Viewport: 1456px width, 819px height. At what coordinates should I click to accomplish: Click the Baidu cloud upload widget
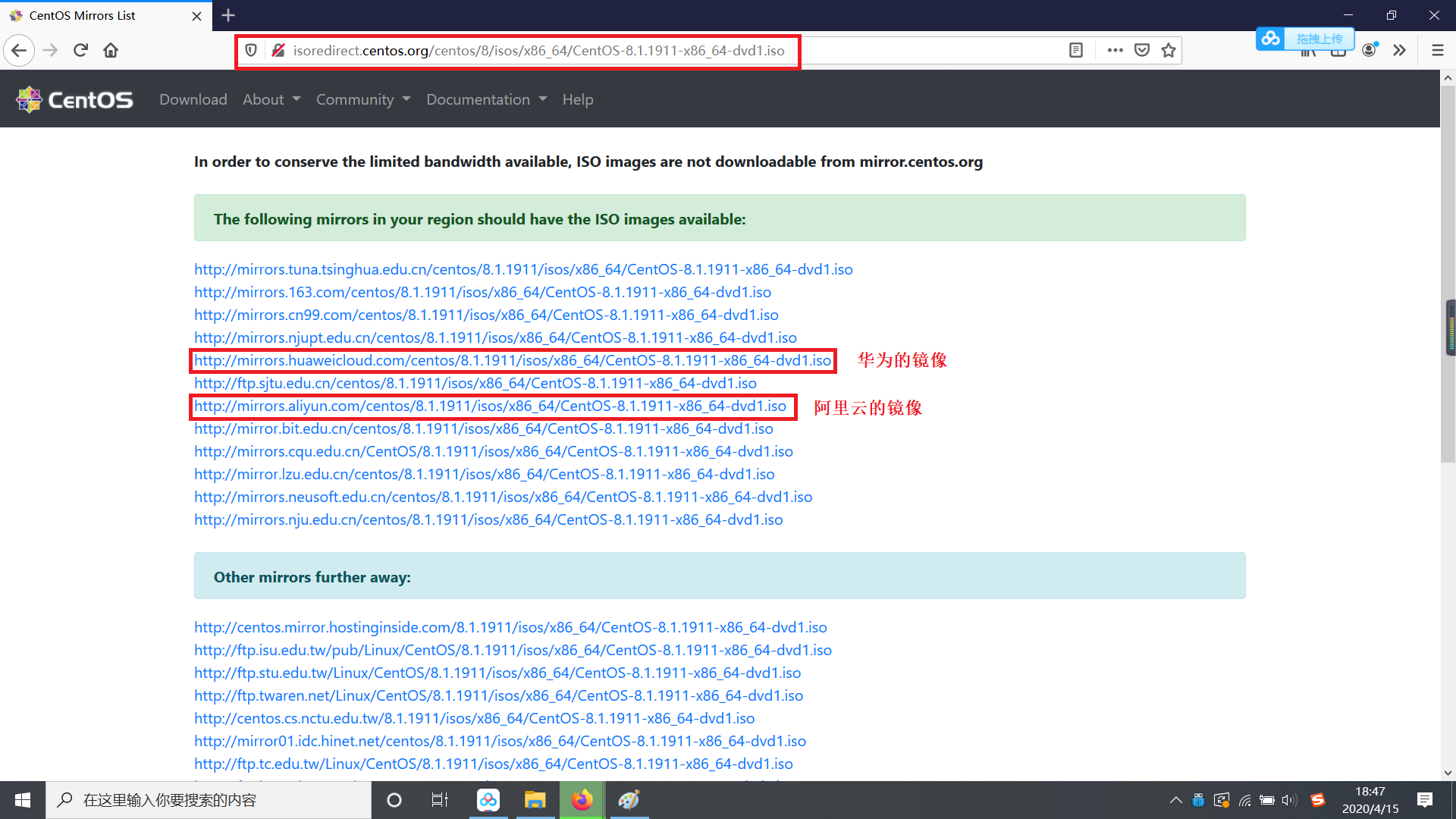1305,39
